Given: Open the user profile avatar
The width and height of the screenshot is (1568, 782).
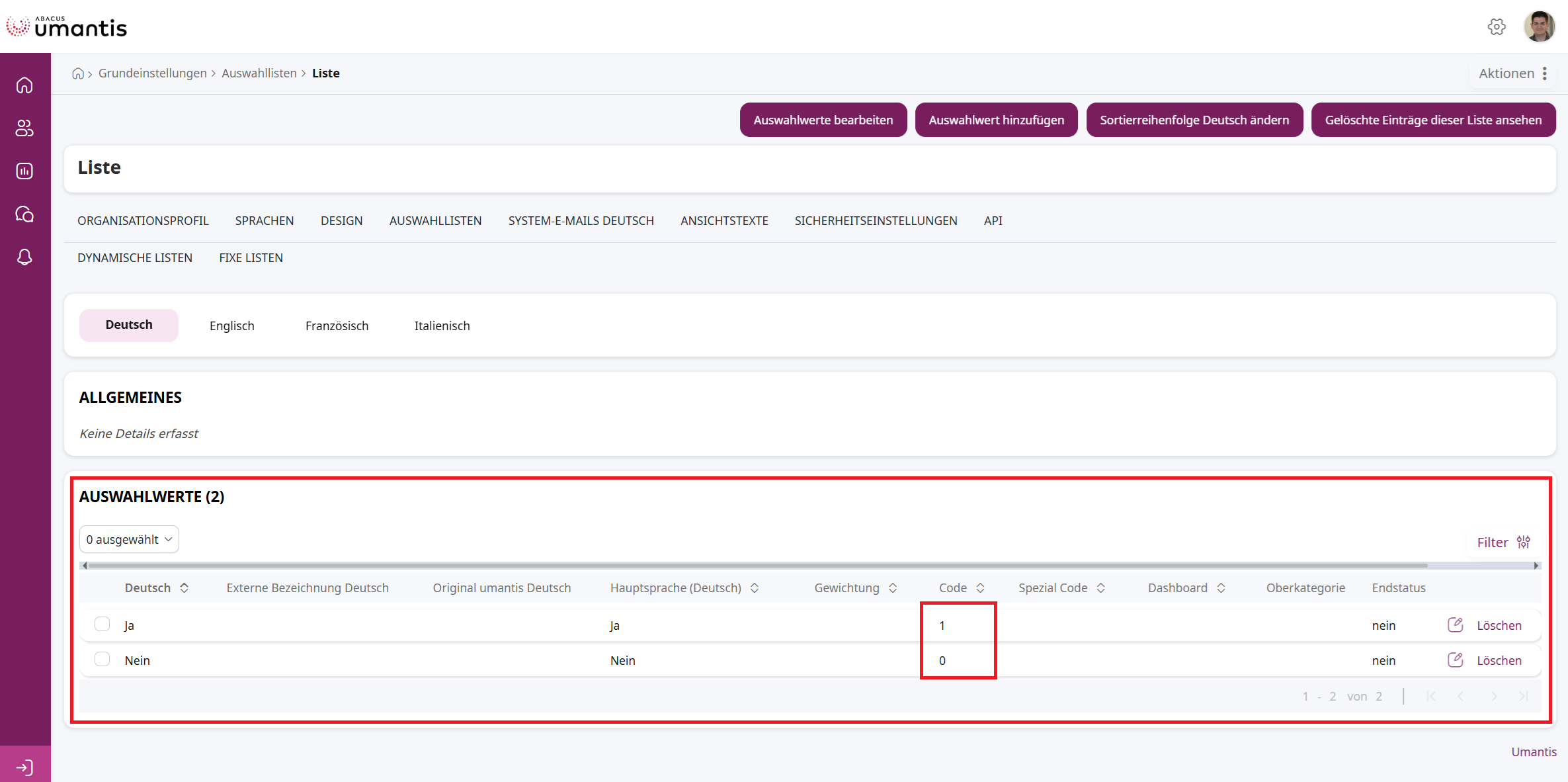Looking at the screenshot, I should click(x=1539, y=27).
